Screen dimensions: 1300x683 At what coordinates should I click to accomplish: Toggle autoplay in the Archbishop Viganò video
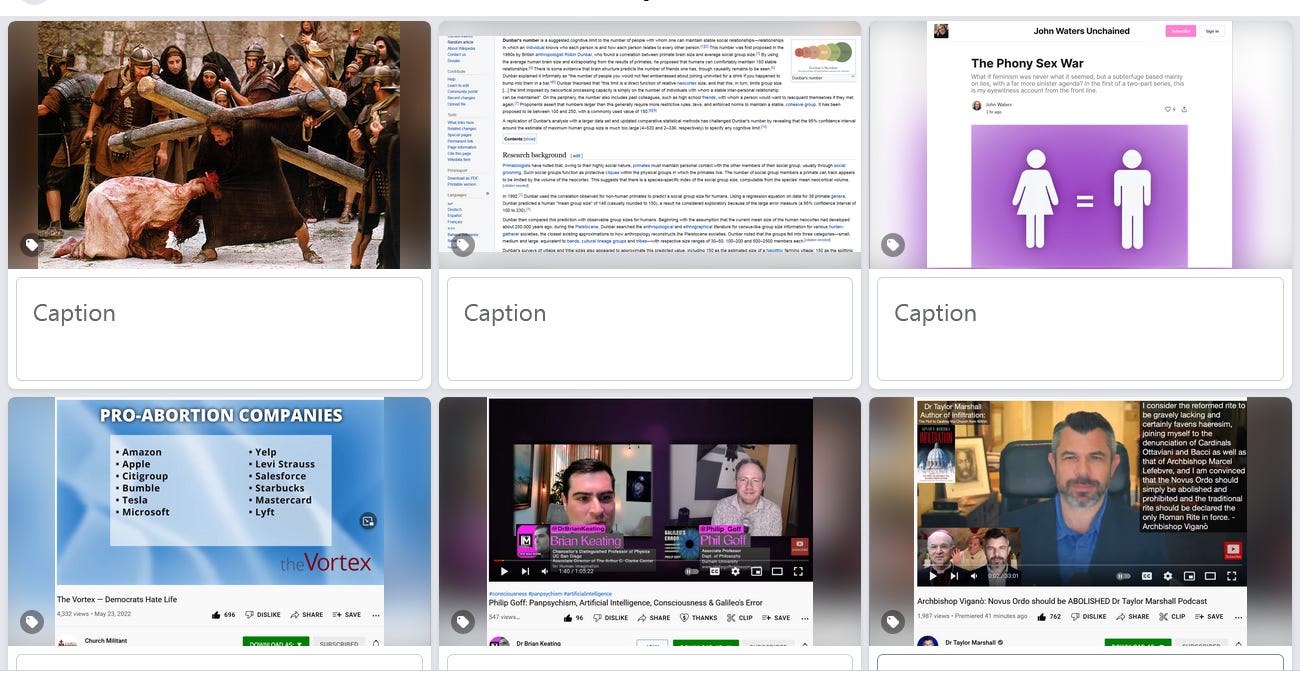coord(1123,576)
